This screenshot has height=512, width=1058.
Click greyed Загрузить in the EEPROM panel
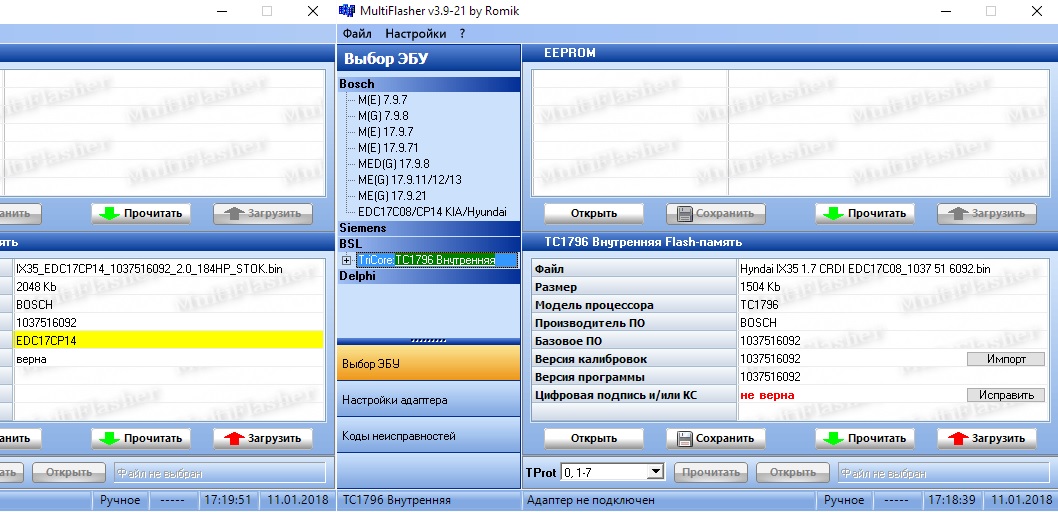pos(986,214)
